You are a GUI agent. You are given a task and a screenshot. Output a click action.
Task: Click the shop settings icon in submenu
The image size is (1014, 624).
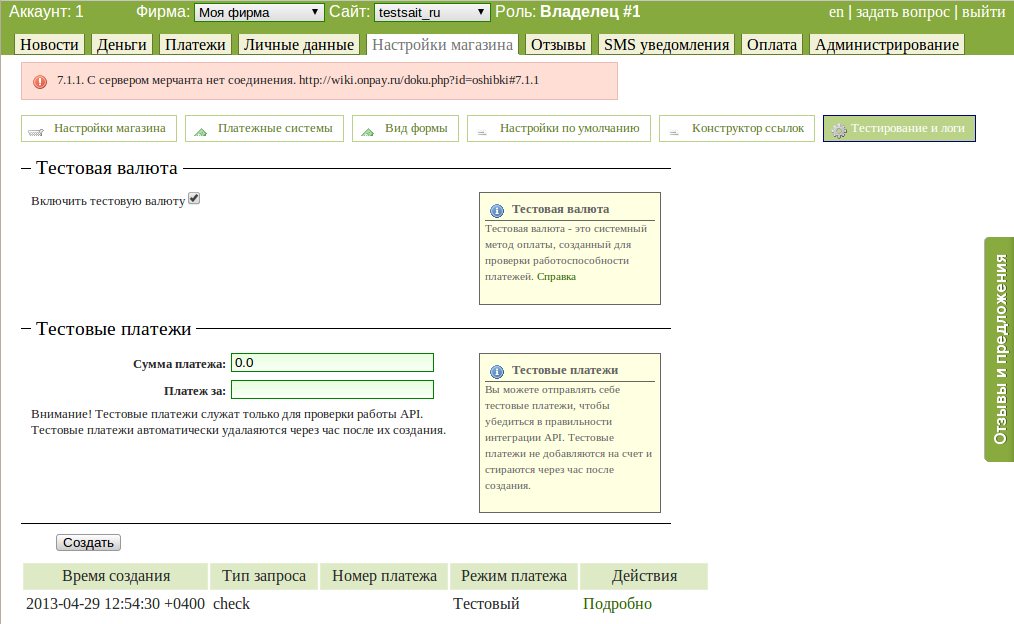(x=36, y=130)
